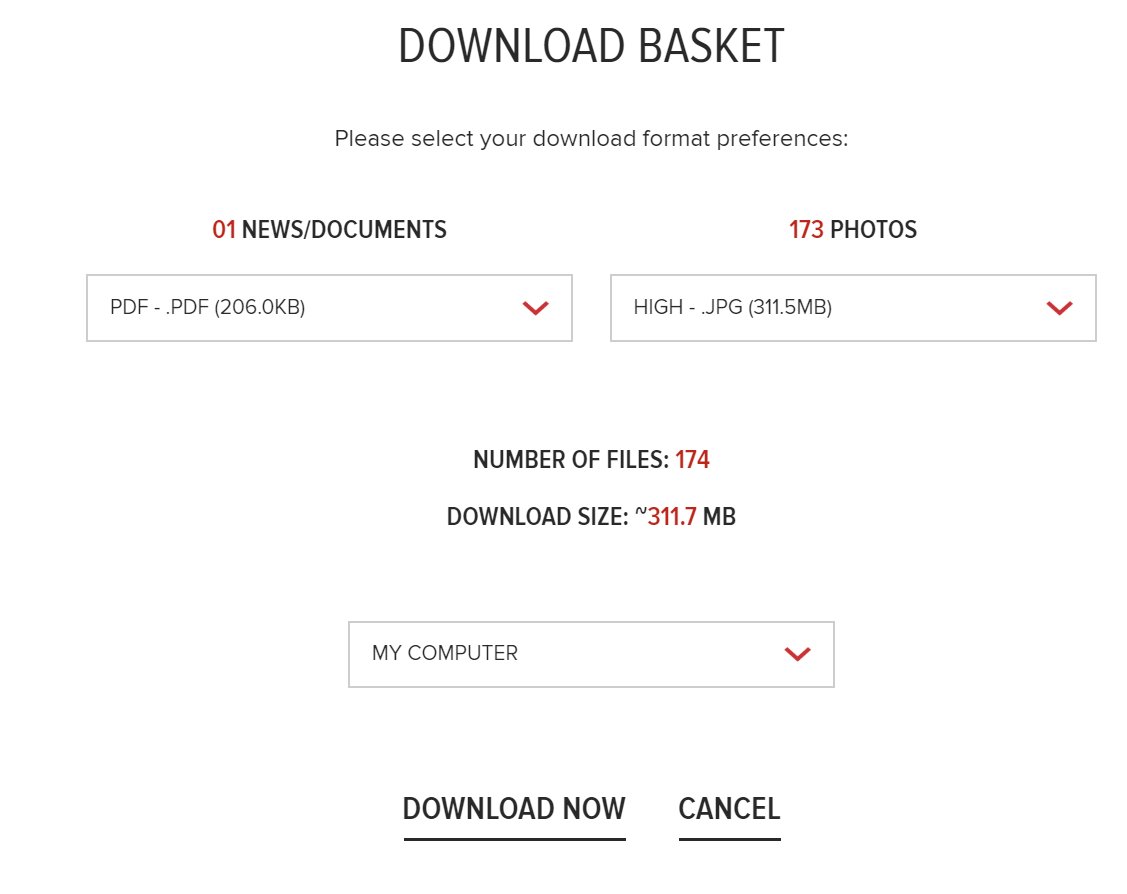Click the DOWNLOAD BASKET heading
This screenshot has height=894, width=1127.
pos(591,47)
